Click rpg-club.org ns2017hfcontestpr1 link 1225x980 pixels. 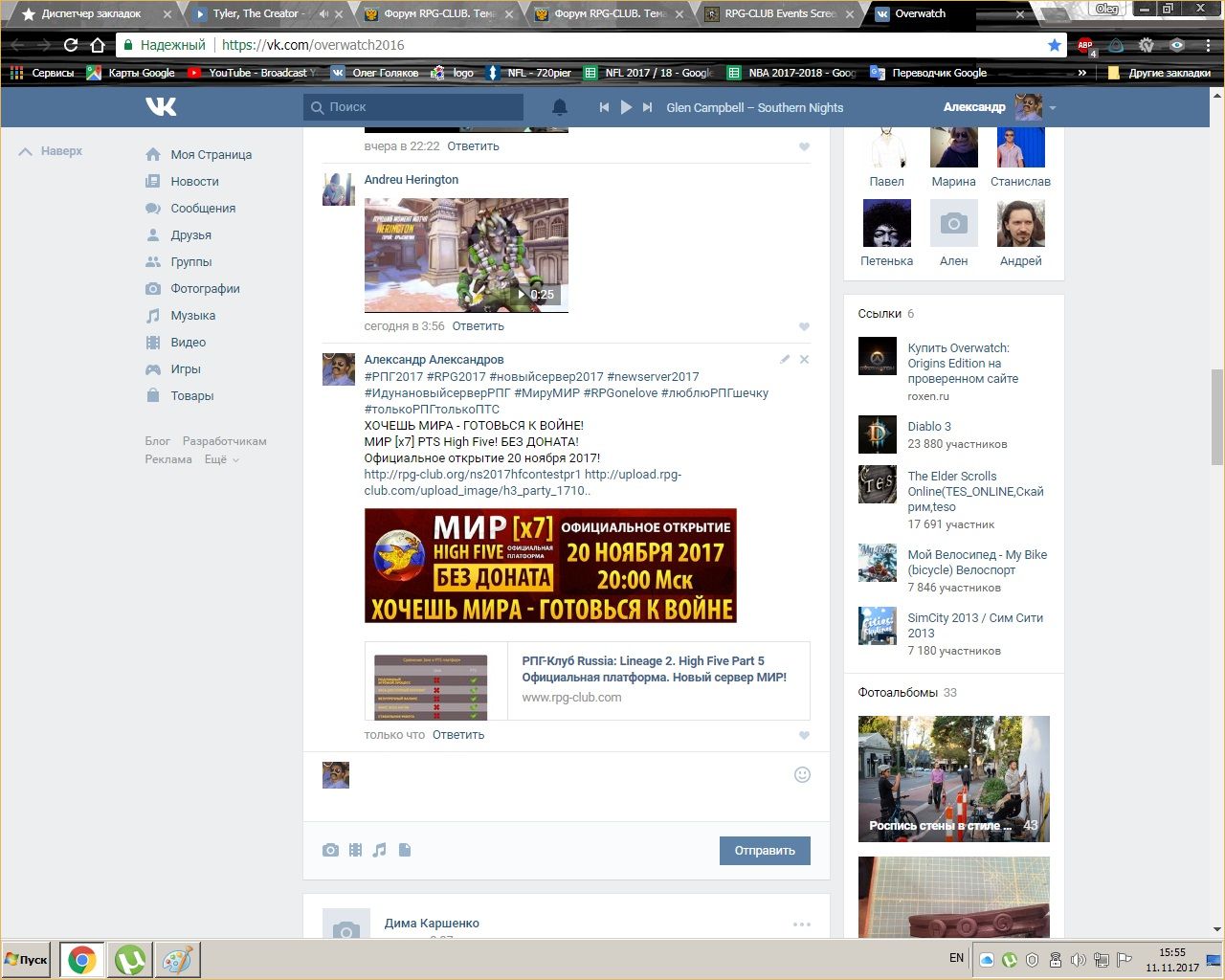(x=473, y=474)
